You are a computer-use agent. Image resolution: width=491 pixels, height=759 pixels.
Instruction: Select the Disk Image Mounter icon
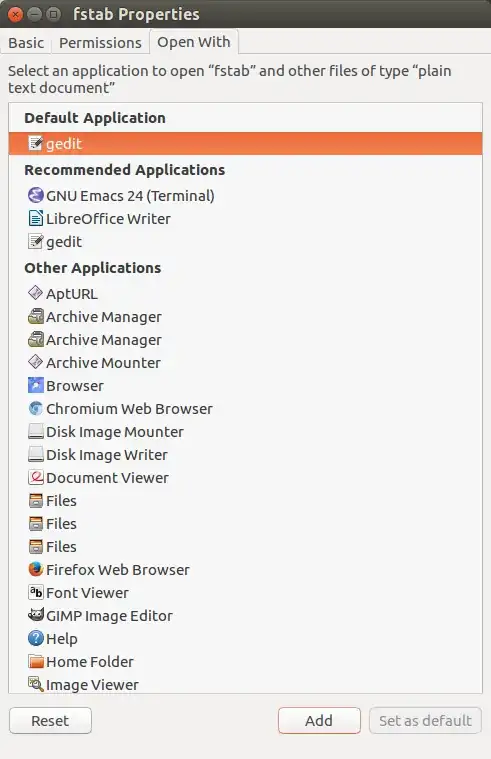point(36,431)
